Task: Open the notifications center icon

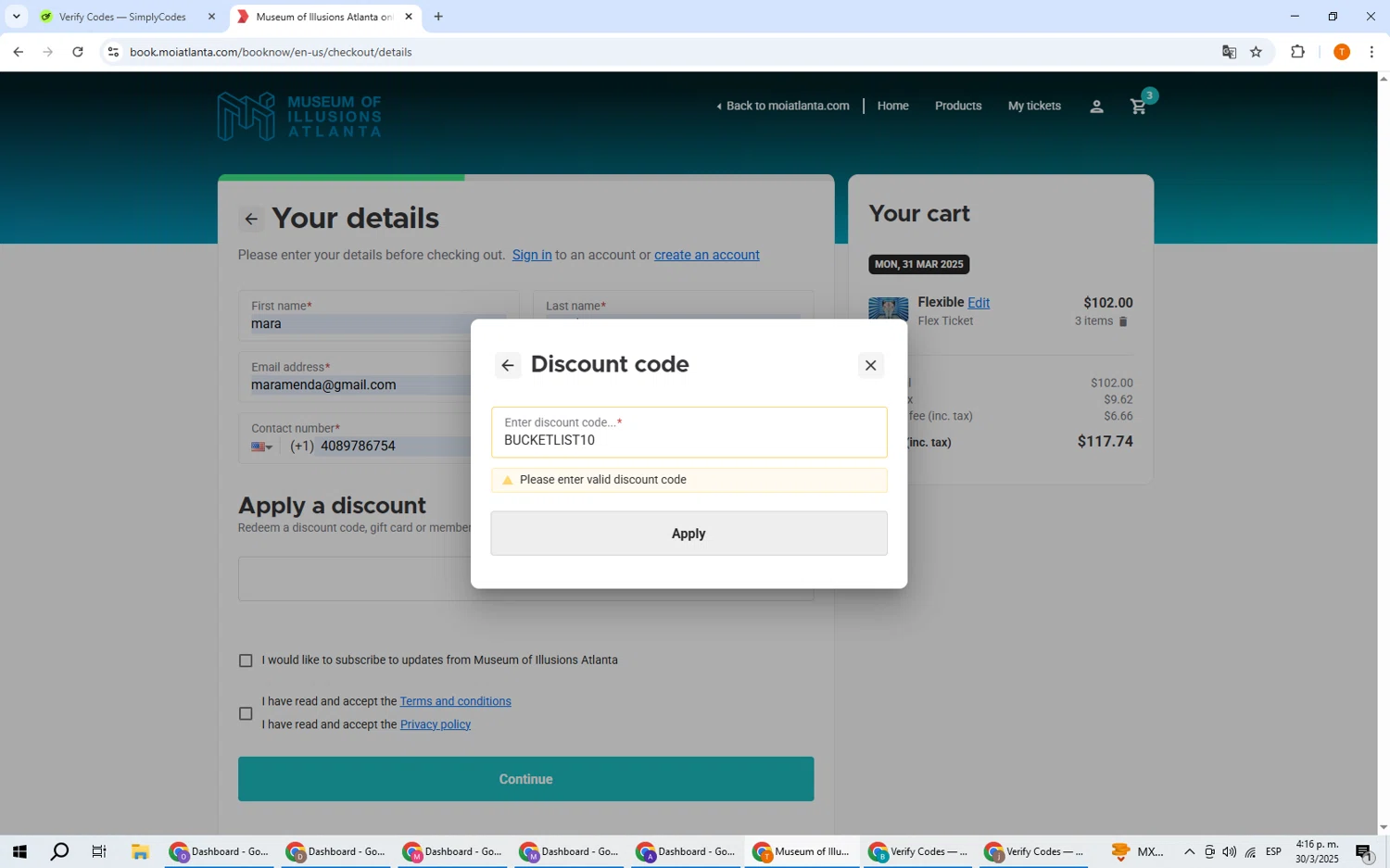Action: (1364, 851)
